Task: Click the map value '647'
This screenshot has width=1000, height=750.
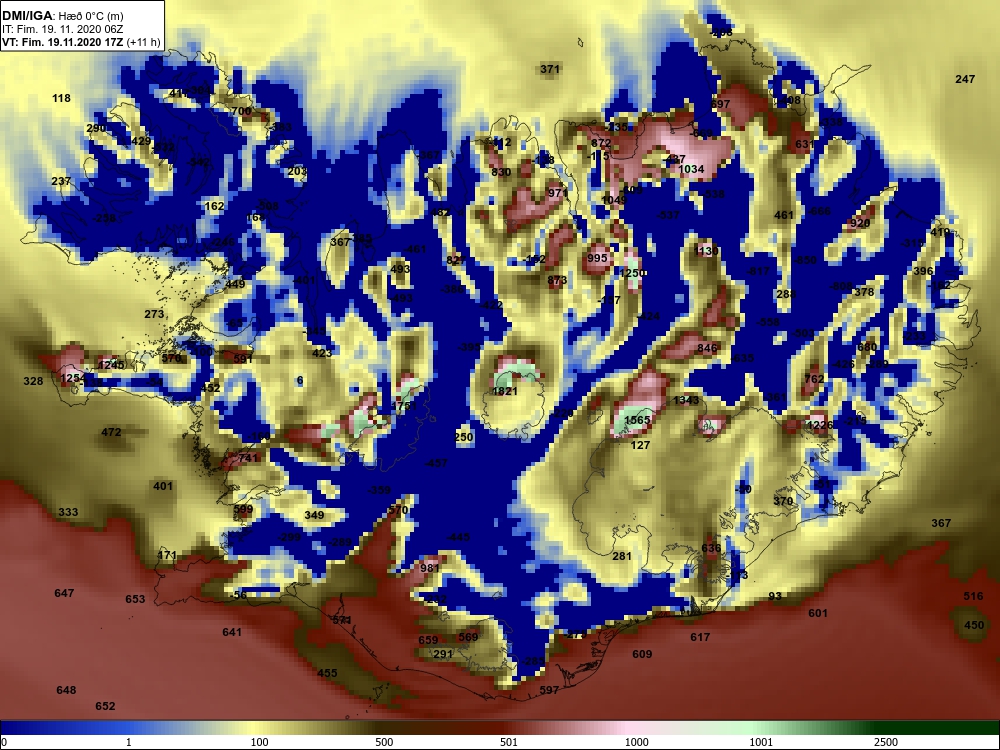Action: coord(64,593)
